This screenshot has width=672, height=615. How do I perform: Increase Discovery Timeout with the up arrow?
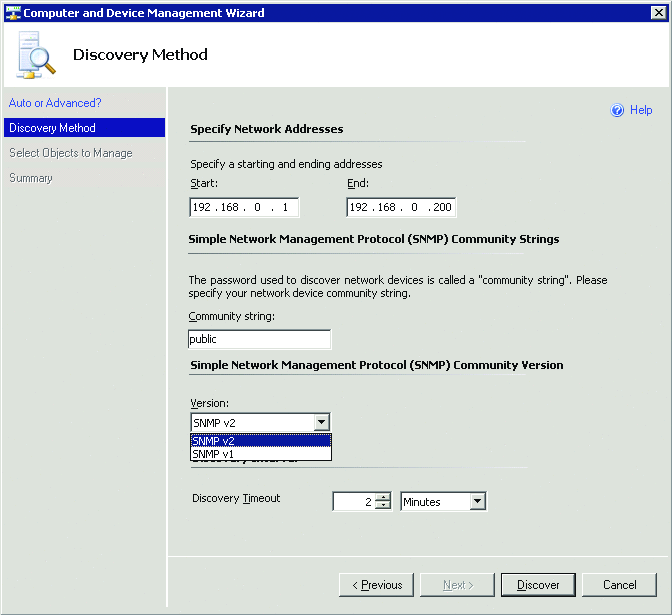[x=383, y=497]
